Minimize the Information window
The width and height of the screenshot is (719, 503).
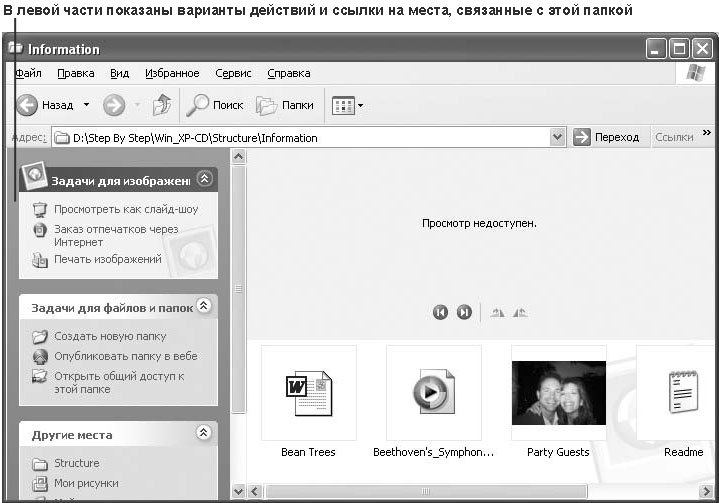(x=656, y=49)
